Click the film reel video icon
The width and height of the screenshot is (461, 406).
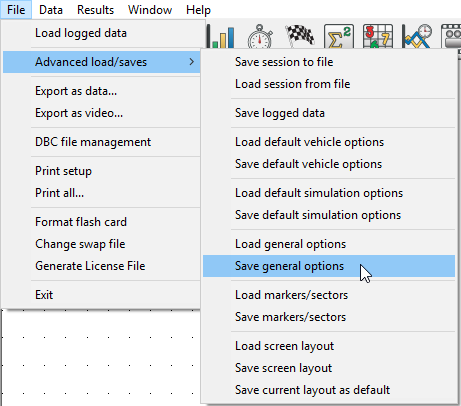(x=452, y=36)
